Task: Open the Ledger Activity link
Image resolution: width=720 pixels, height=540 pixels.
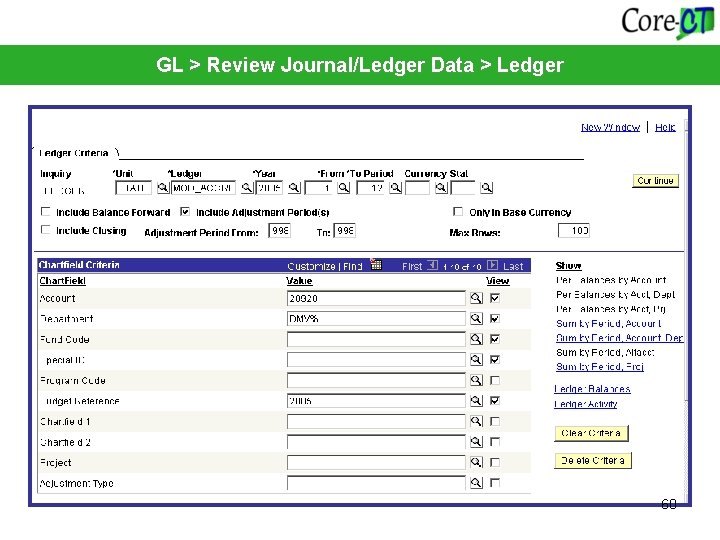Action: (x=585, y=404)
